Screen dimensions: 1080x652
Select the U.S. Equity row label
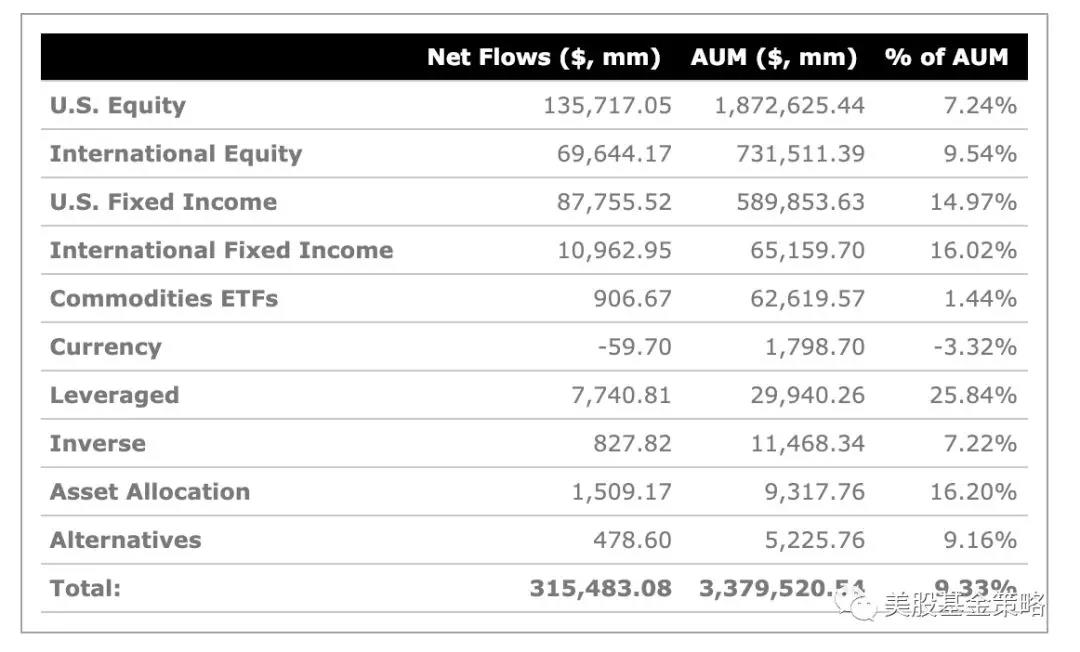pos(118,106)
